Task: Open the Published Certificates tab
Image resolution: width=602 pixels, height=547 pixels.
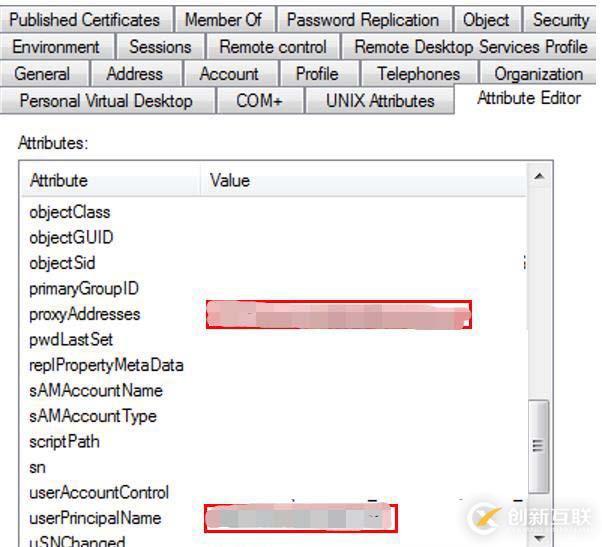Action: tap(85, 20)
